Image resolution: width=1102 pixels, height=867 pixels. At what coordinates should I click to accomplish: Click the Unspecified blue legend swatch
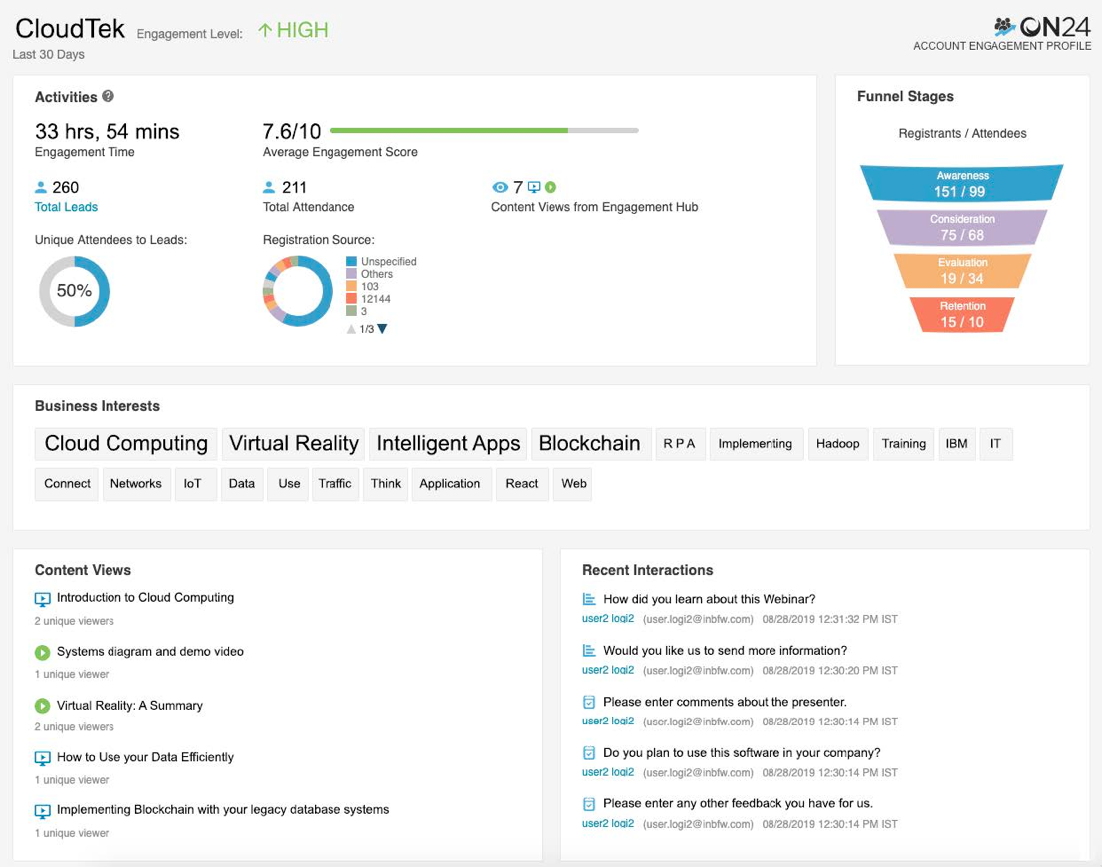[351, 261]
